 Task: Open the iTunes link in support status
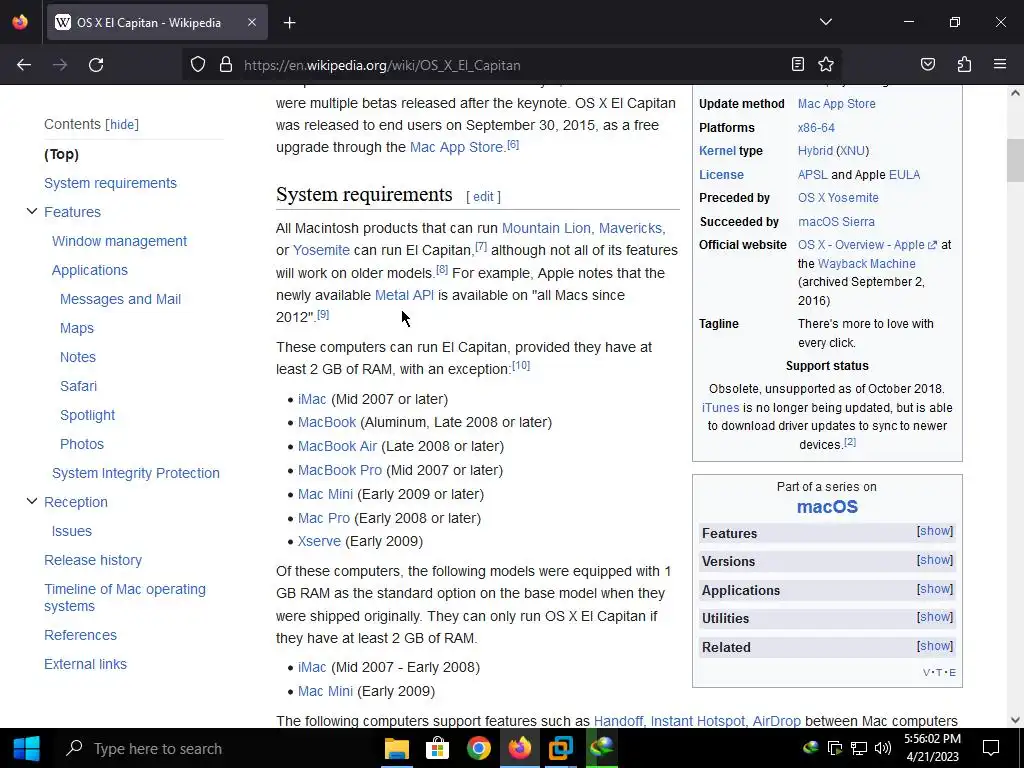tap(720, 408)
